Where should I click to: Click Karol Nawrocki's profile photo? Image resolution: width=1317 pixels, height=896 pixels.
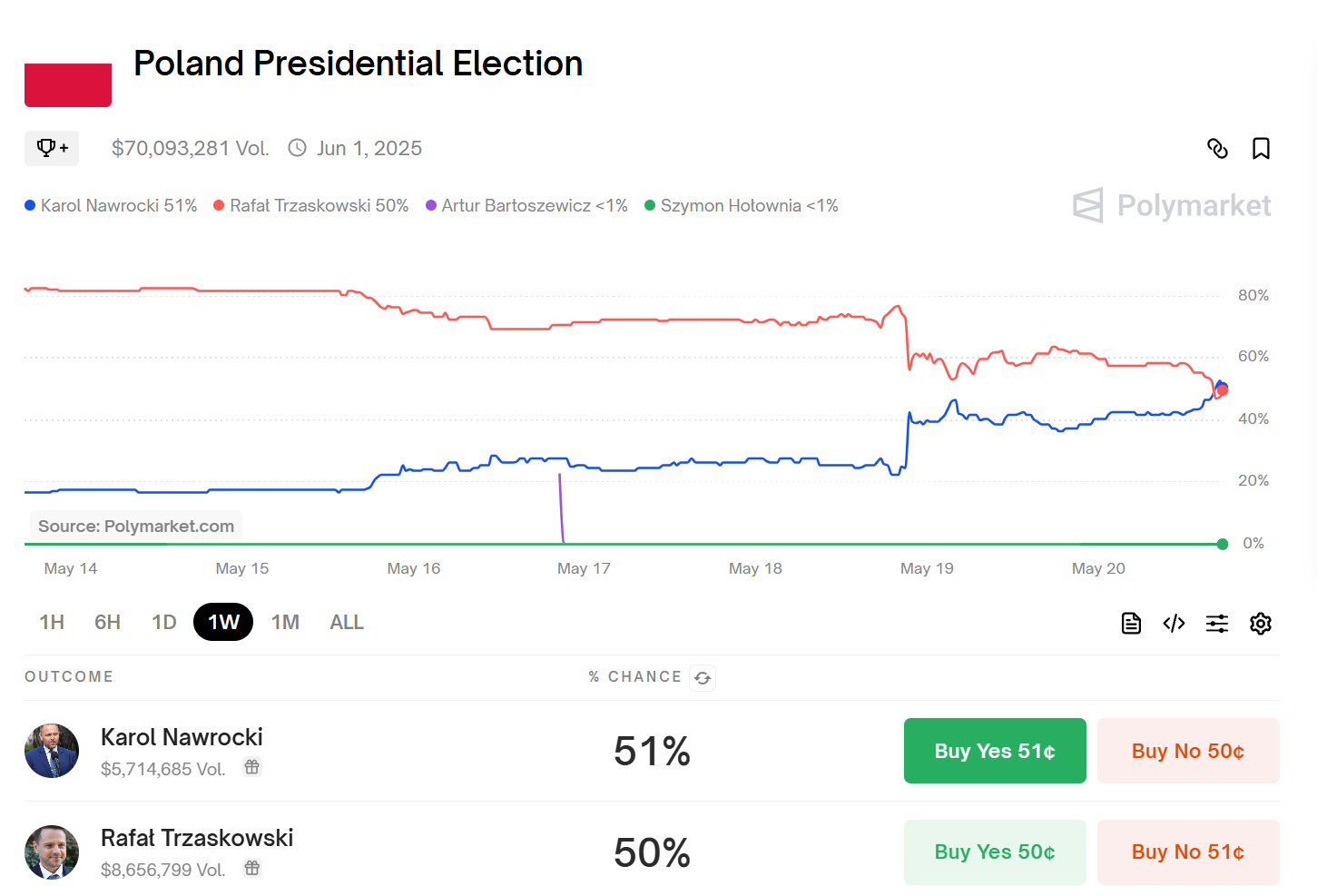(52, 751)
